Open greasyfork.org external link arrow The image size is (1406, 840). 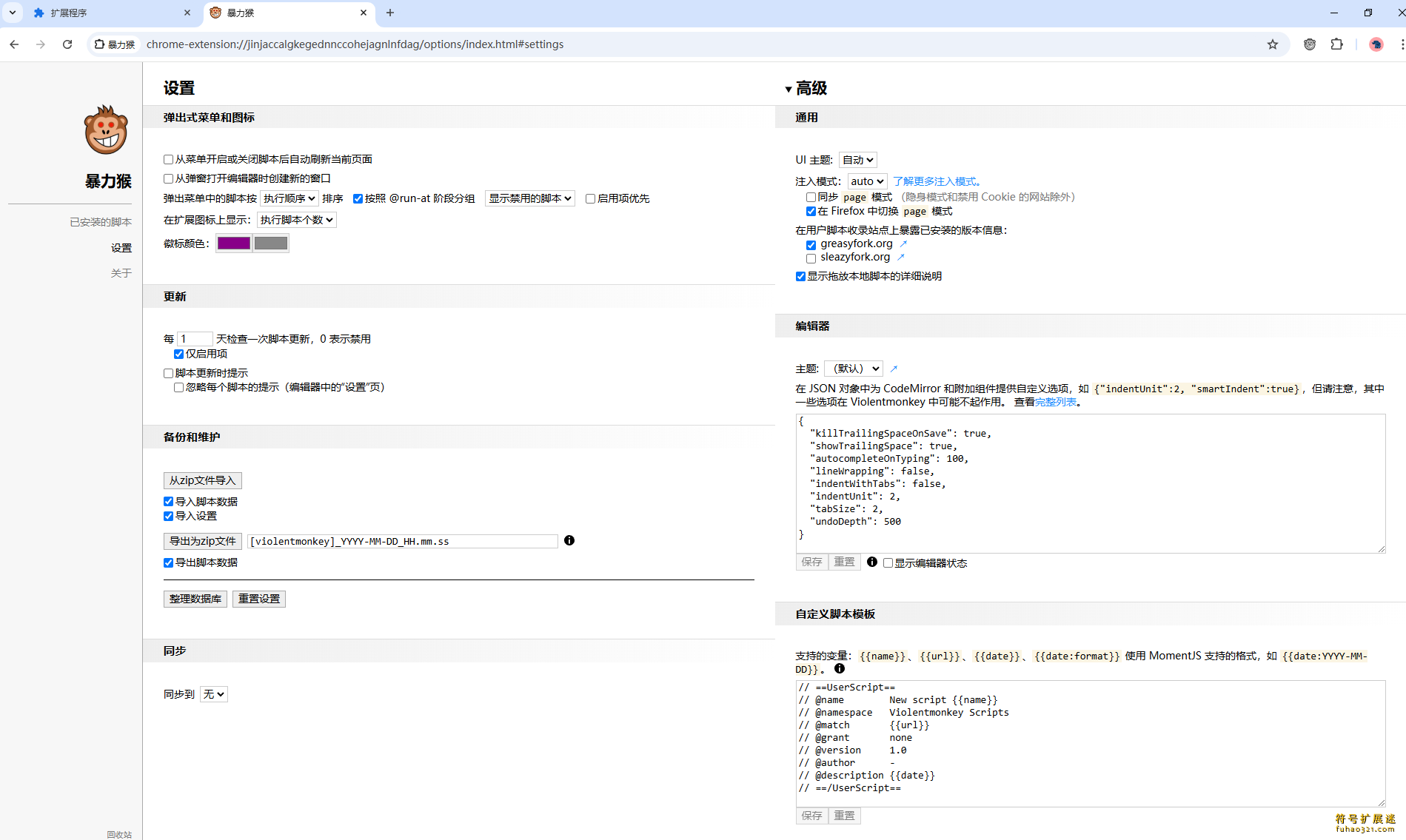903,243
